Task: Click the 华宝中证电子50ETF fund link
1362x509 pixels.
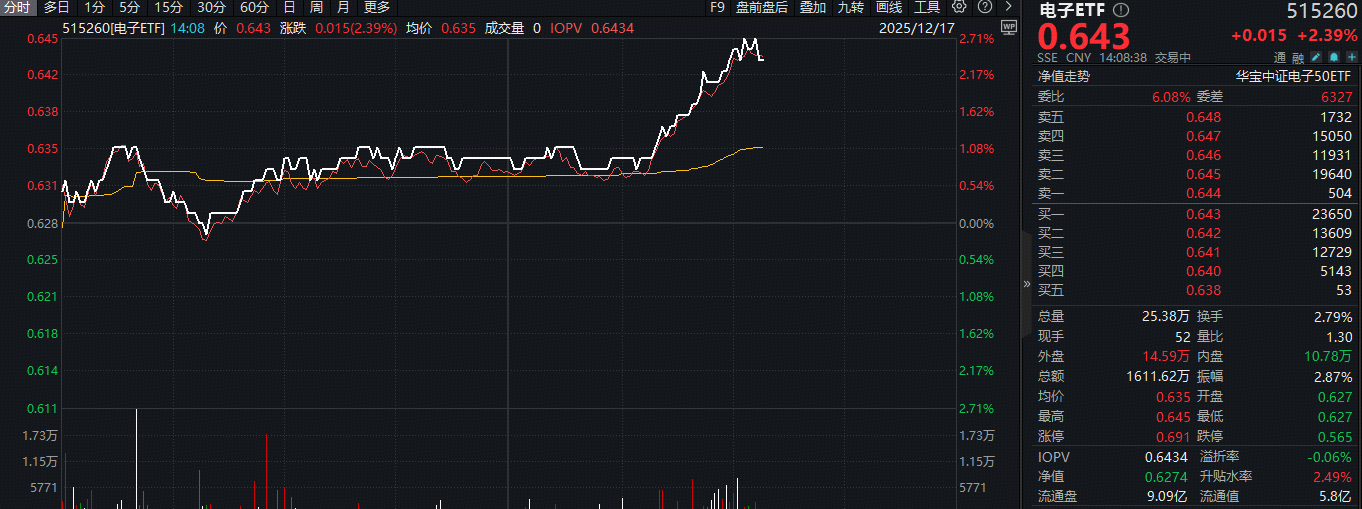Action: point(1294,75)
